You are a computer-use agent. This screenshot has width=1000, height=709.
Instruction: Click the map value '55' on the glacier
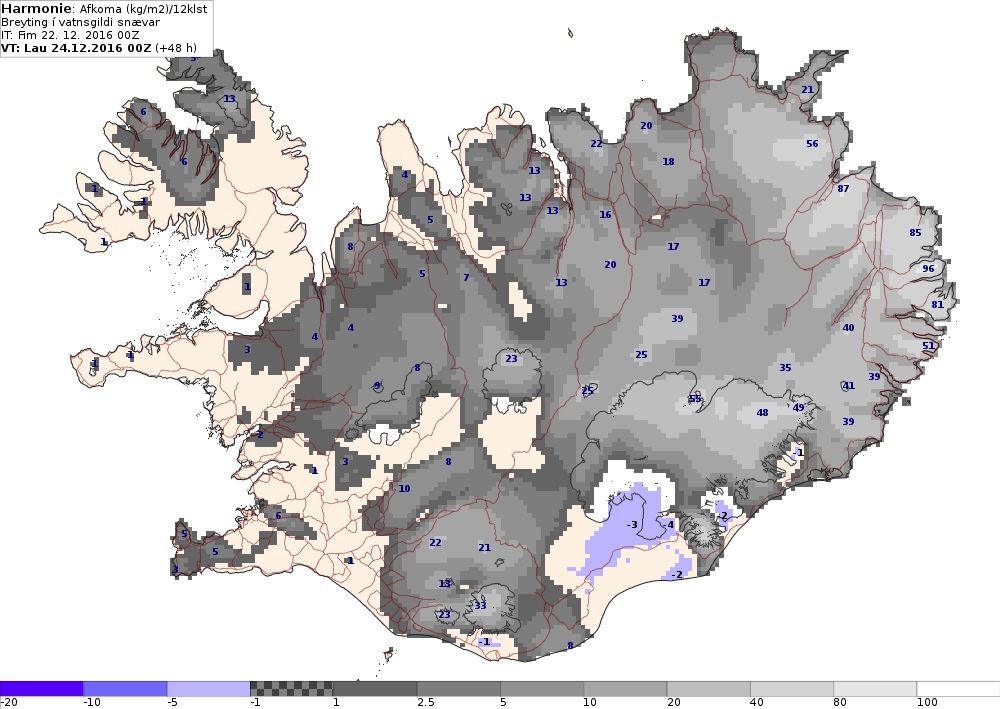tap(695, 399)
